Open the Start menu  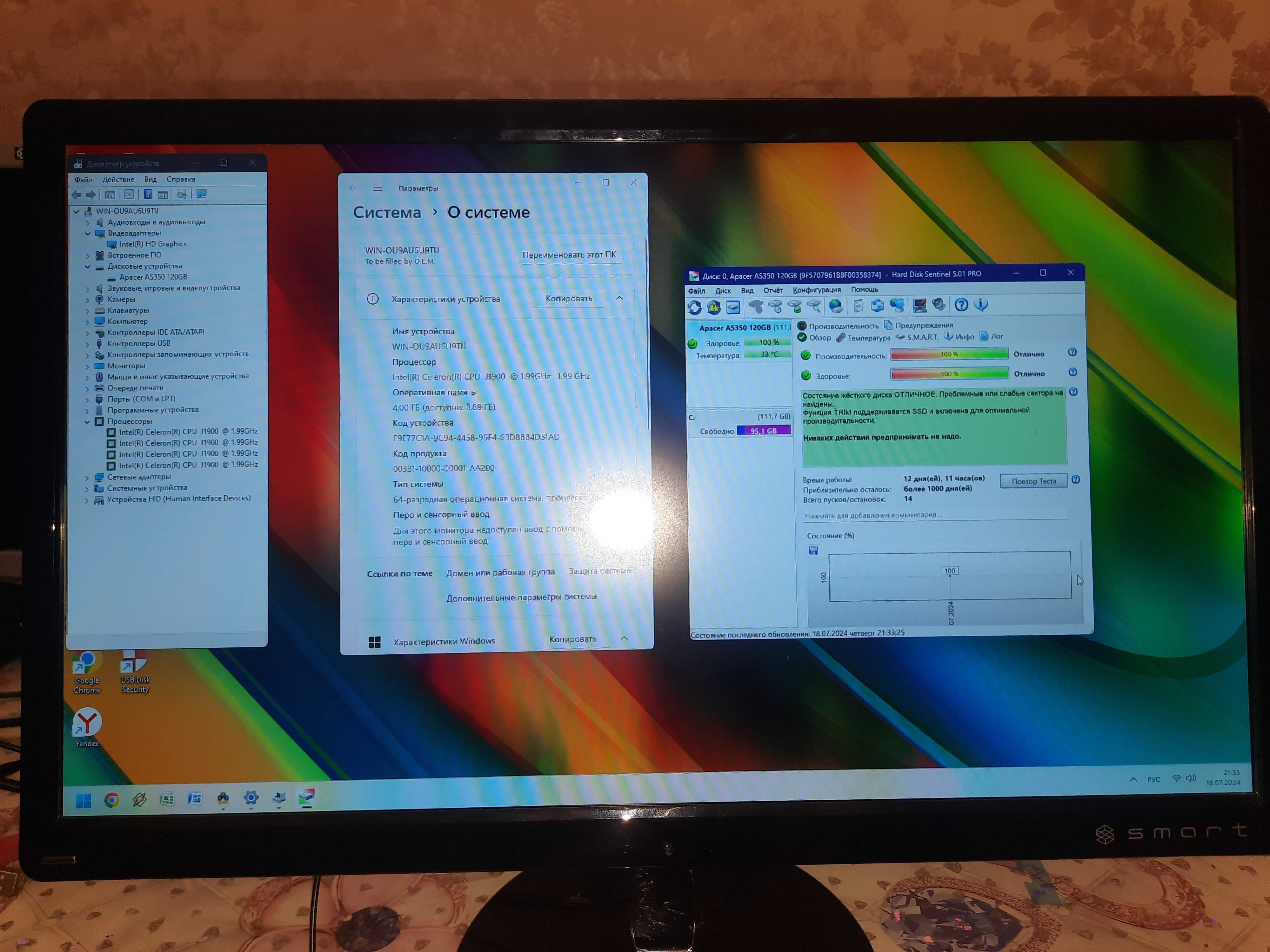pos(84,801)
